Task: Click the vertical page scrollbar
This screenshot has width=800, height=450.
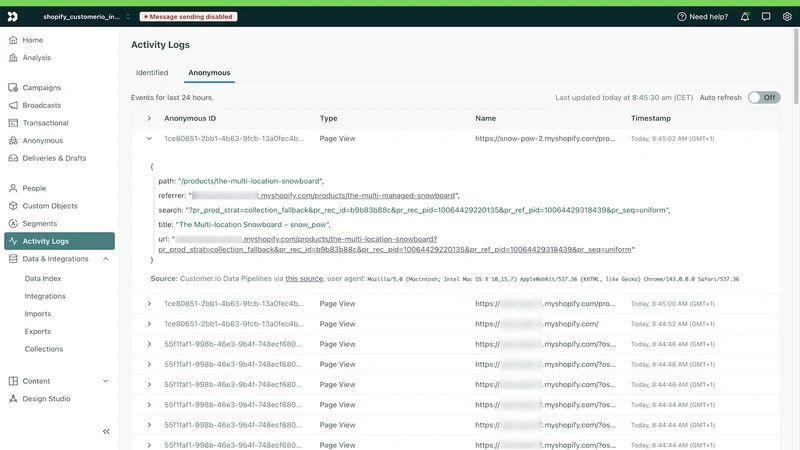Action: click(x=796, y=66)
